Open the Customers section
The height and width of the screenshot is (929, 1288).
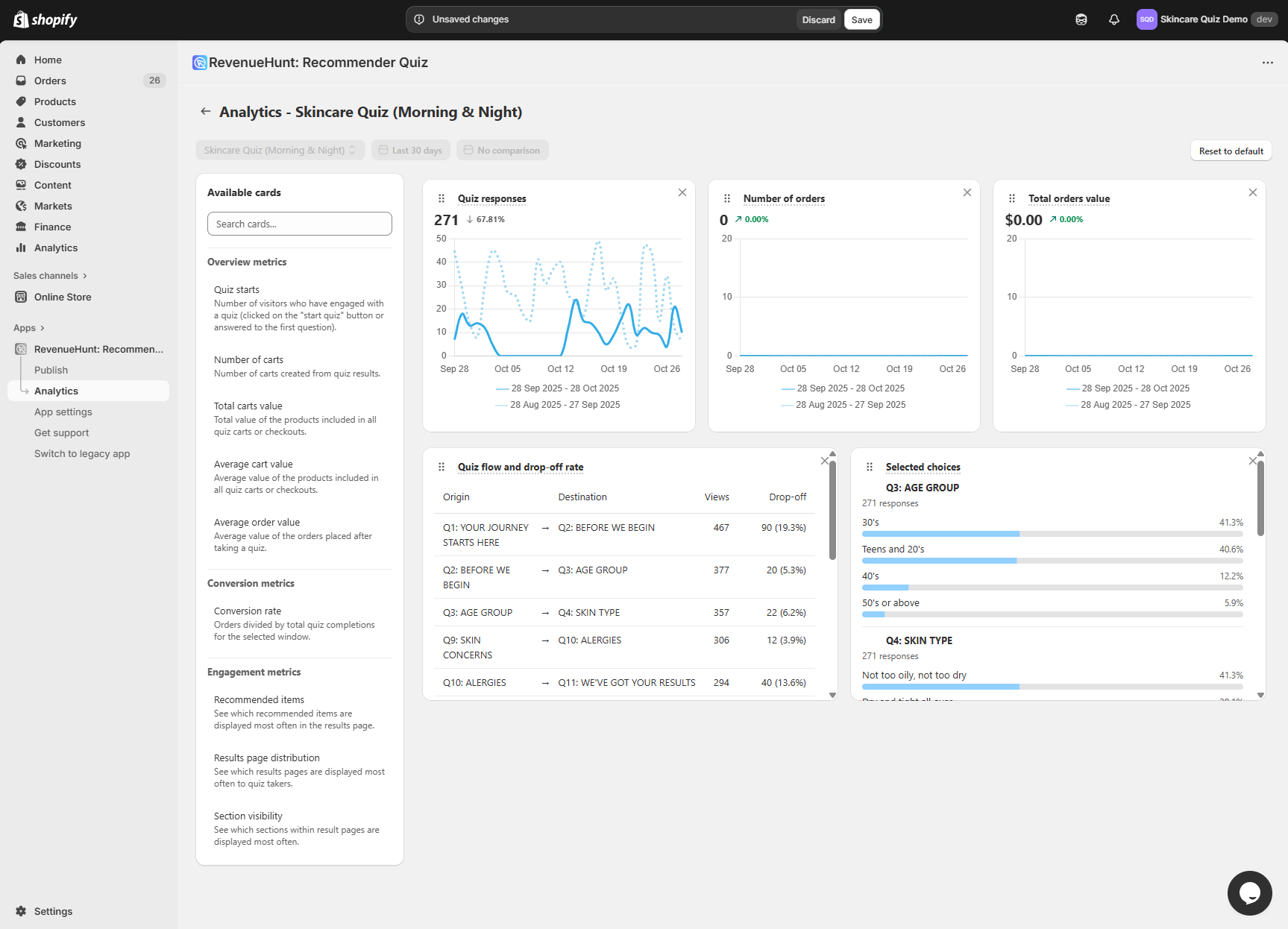pyautogui.click(x=59, y=122)
